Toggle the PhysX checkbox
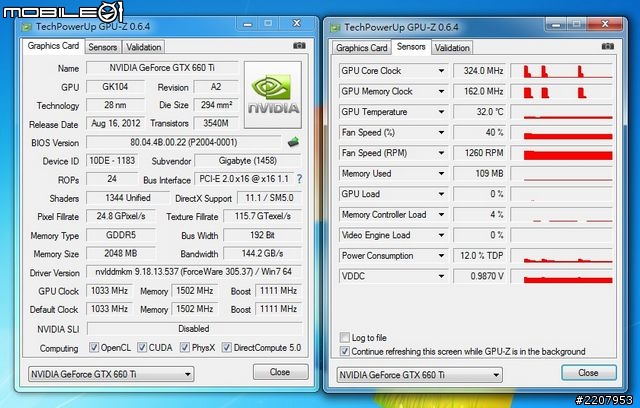This screenshot has height=408, width=640. click(184, 347)
